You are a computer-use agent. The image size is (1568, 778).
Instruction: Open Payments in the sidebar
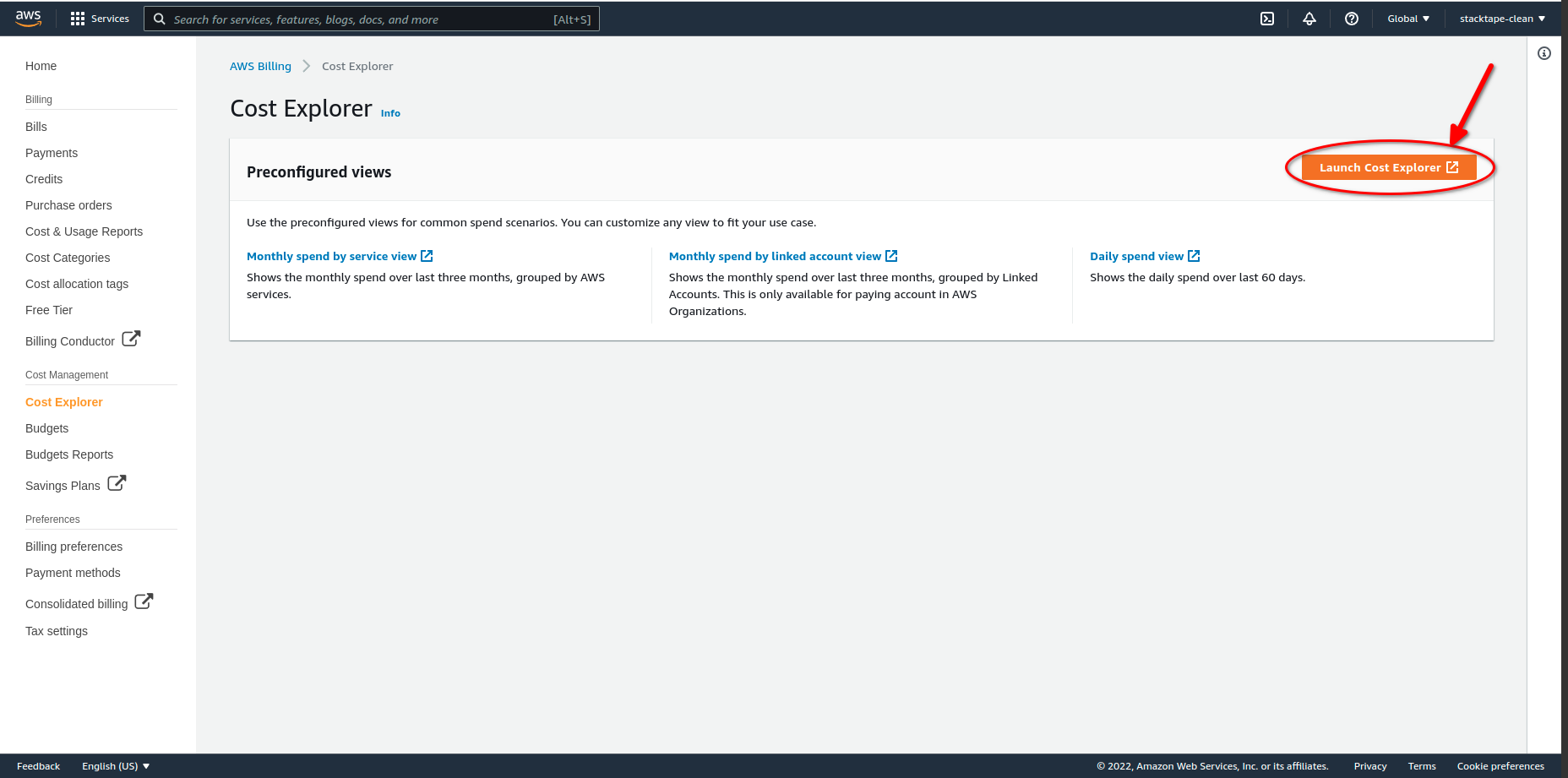(52, 153)
